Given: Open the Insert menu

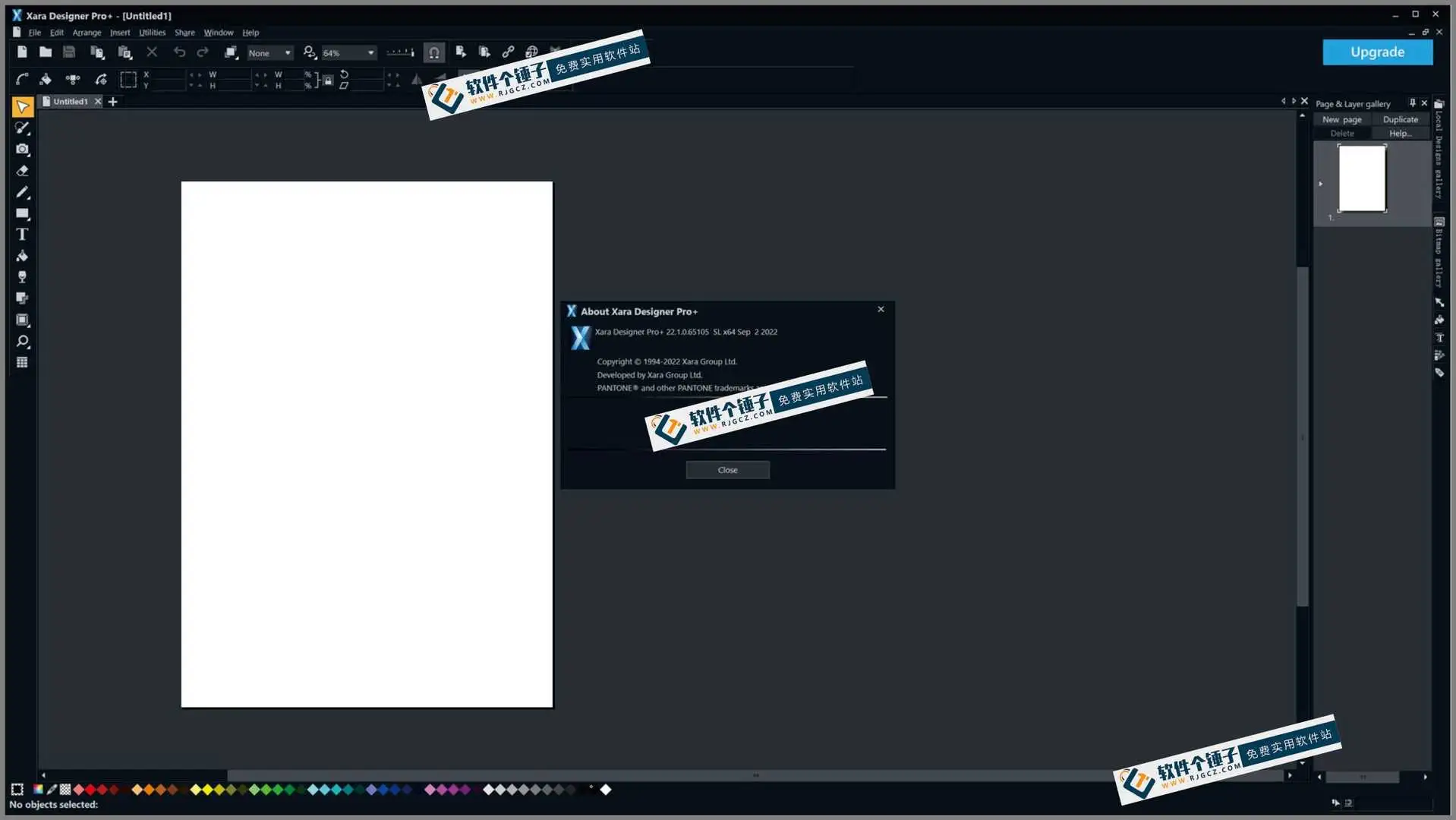Looking at the screenshot, I should pos(120,33).
